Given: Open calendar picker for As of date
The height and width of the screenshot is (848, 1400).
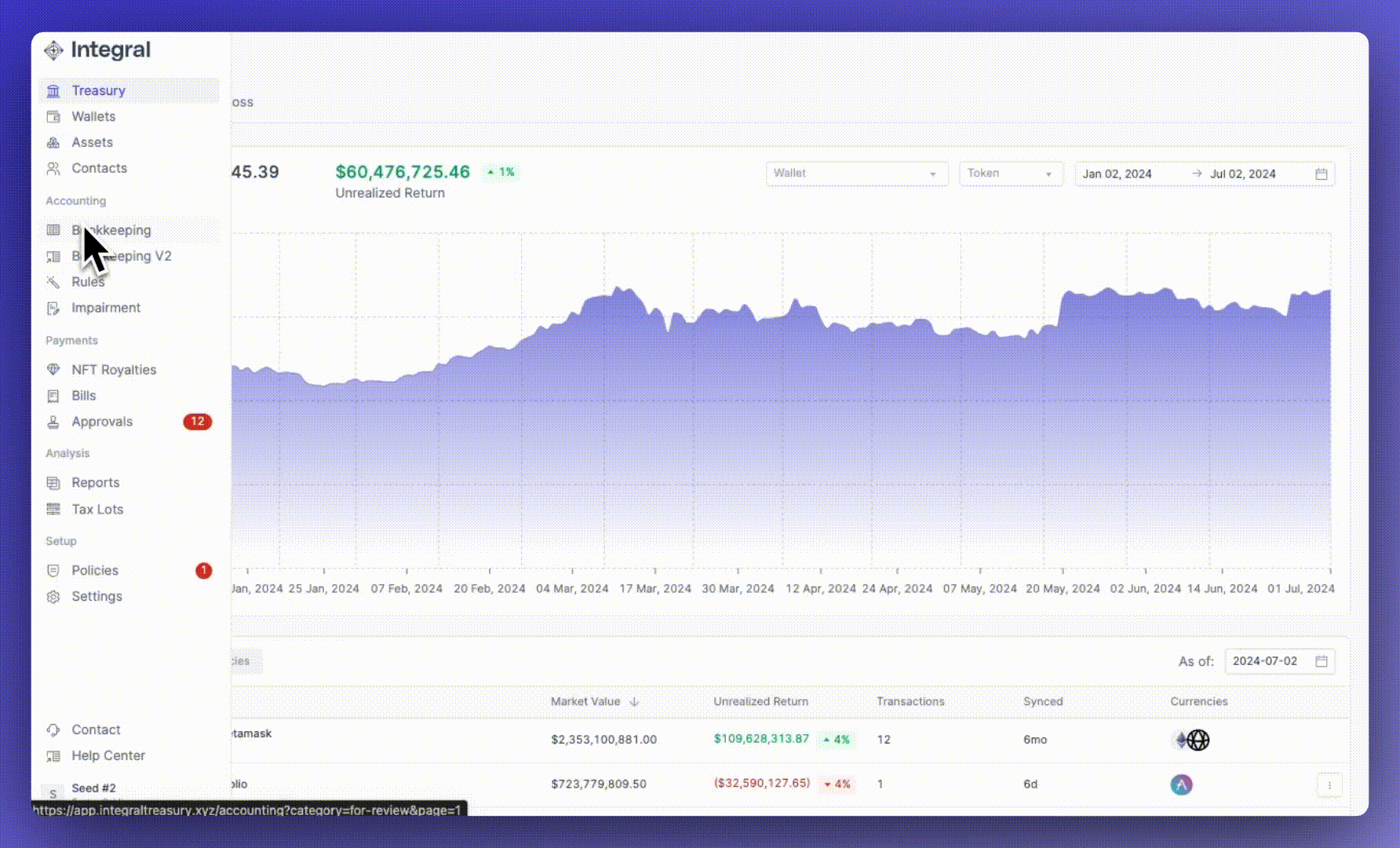Looking at the screenshot, I should (x=1322, y=661).
